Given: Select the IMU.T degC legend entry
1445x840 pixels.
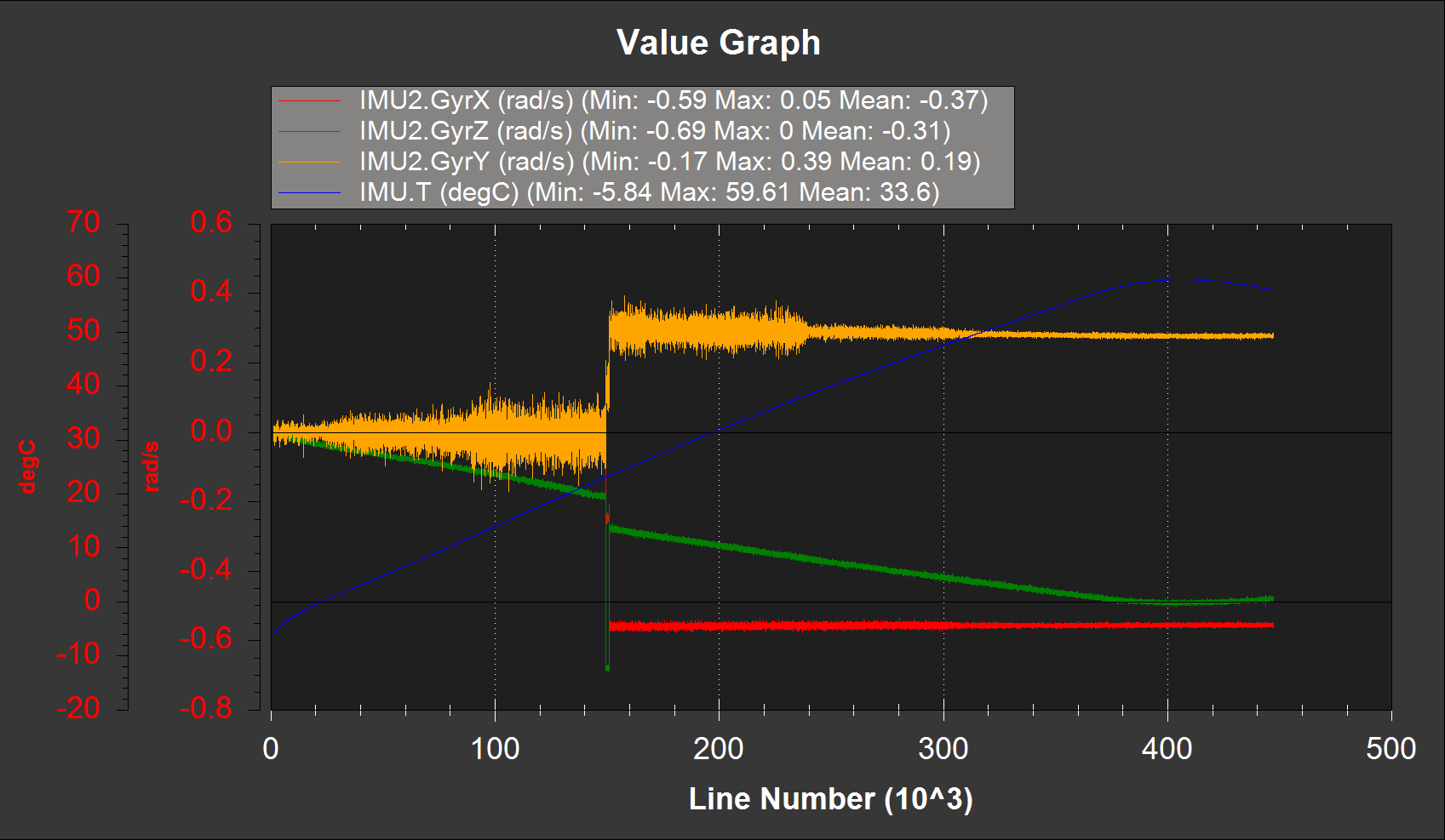Looking at the screenshot, I should click(650, 192).
